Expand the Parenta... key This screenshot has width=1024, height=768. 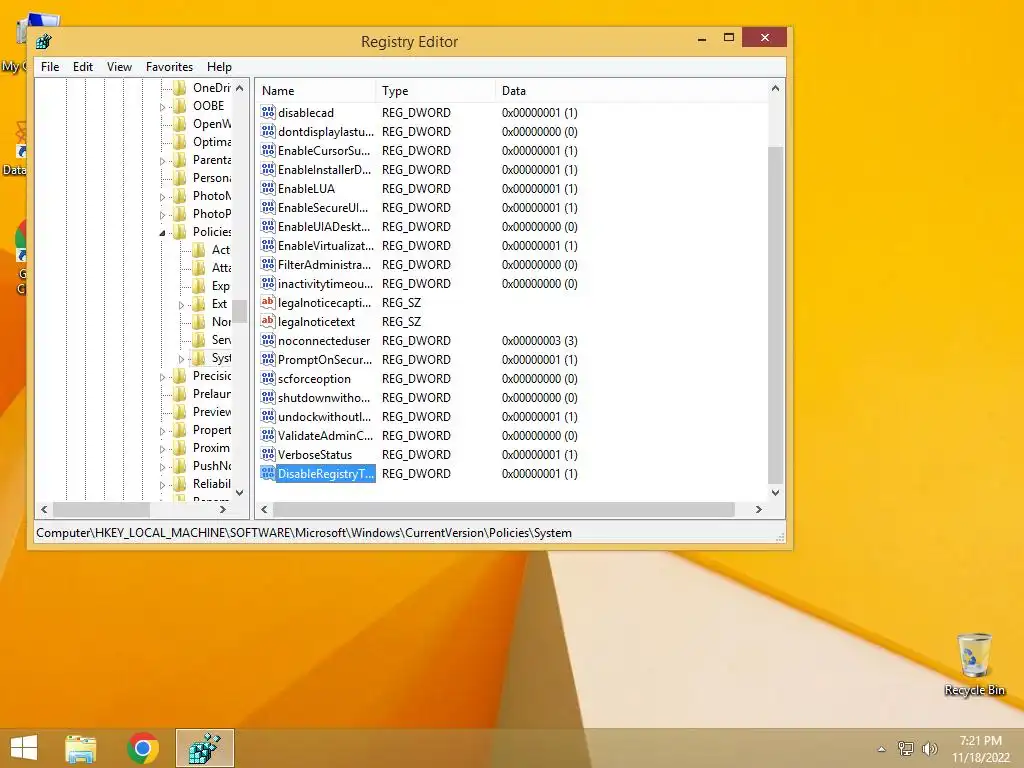[162, 161]
